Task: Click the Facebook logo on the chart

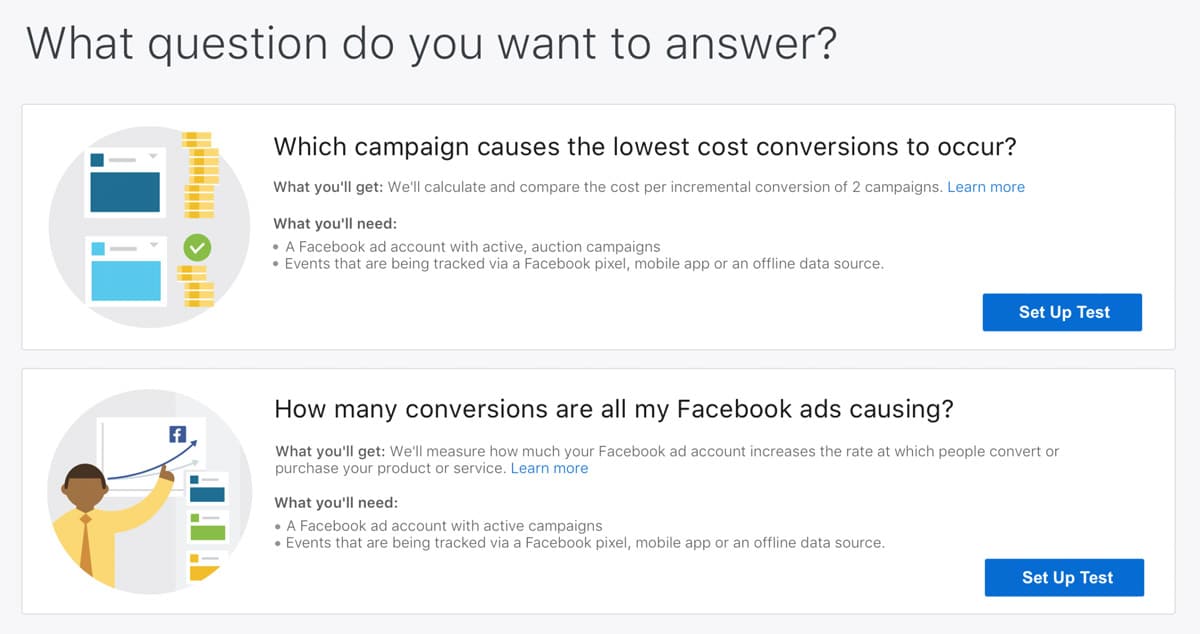Action: [x=177, y=434]
